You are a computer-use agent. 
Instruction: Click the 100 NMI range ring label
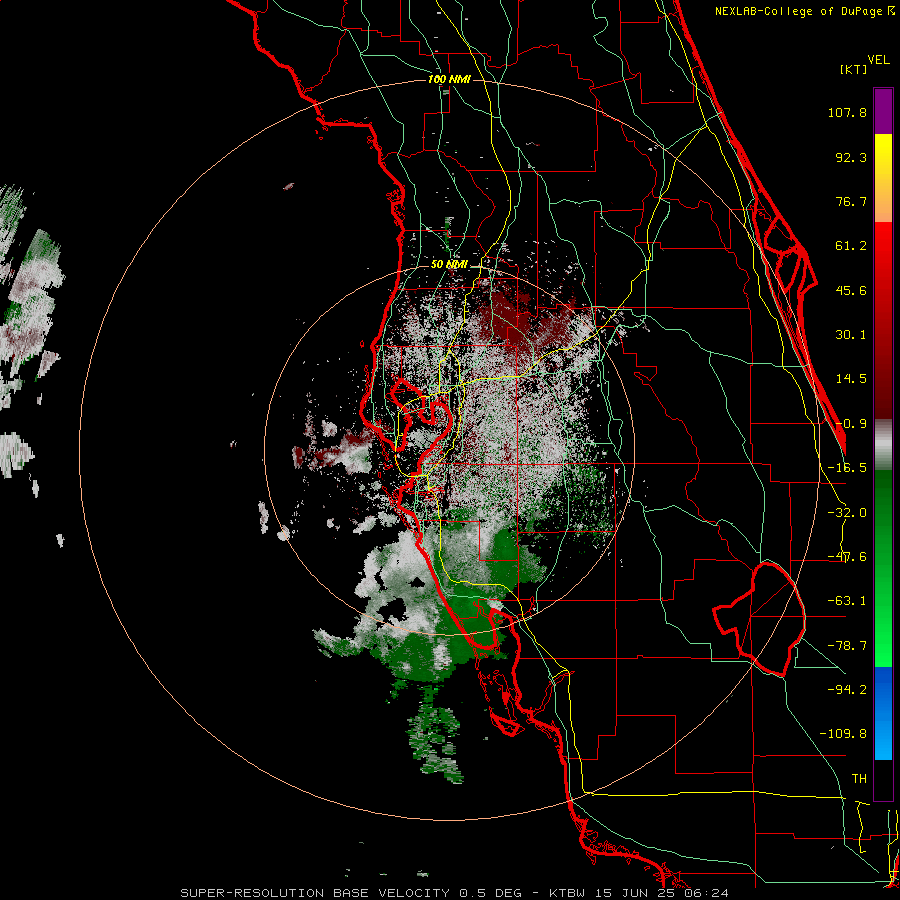[x=449, y=79]
